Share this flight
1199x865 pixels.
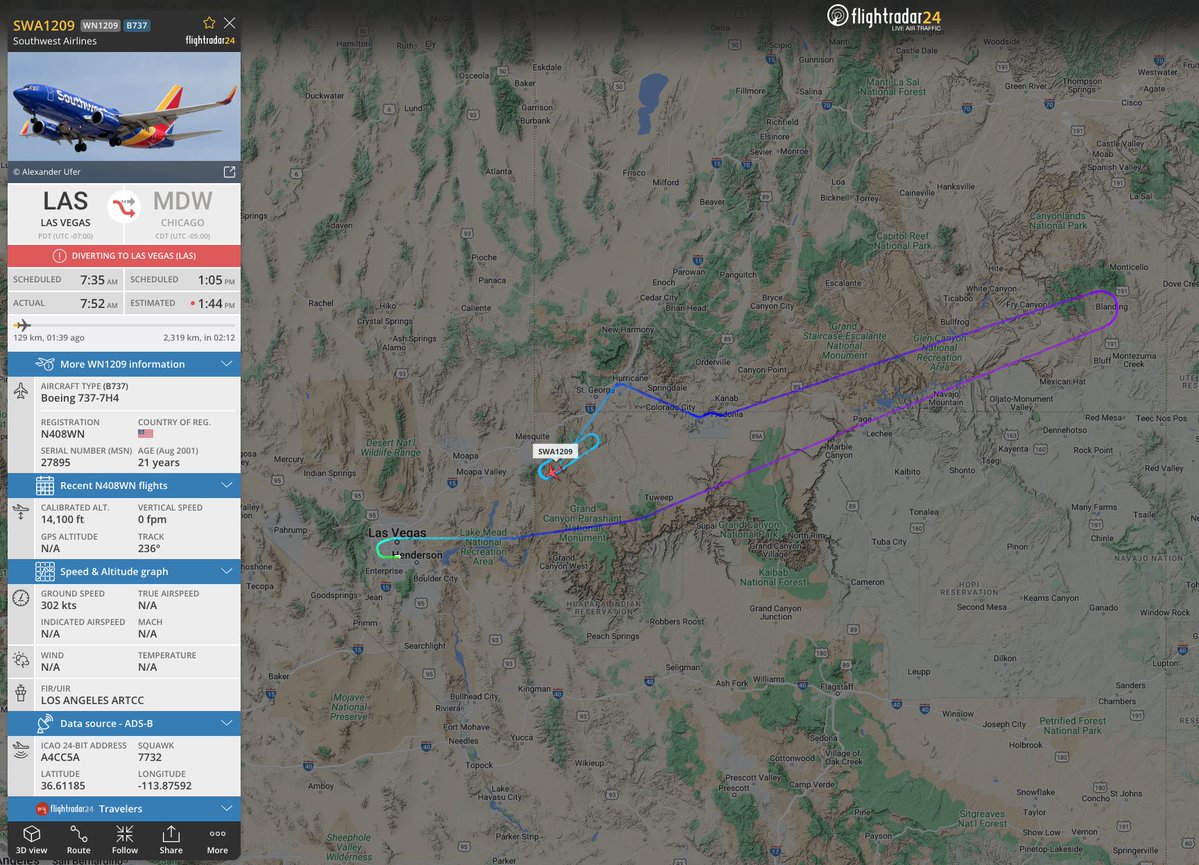tap(171, 840)
